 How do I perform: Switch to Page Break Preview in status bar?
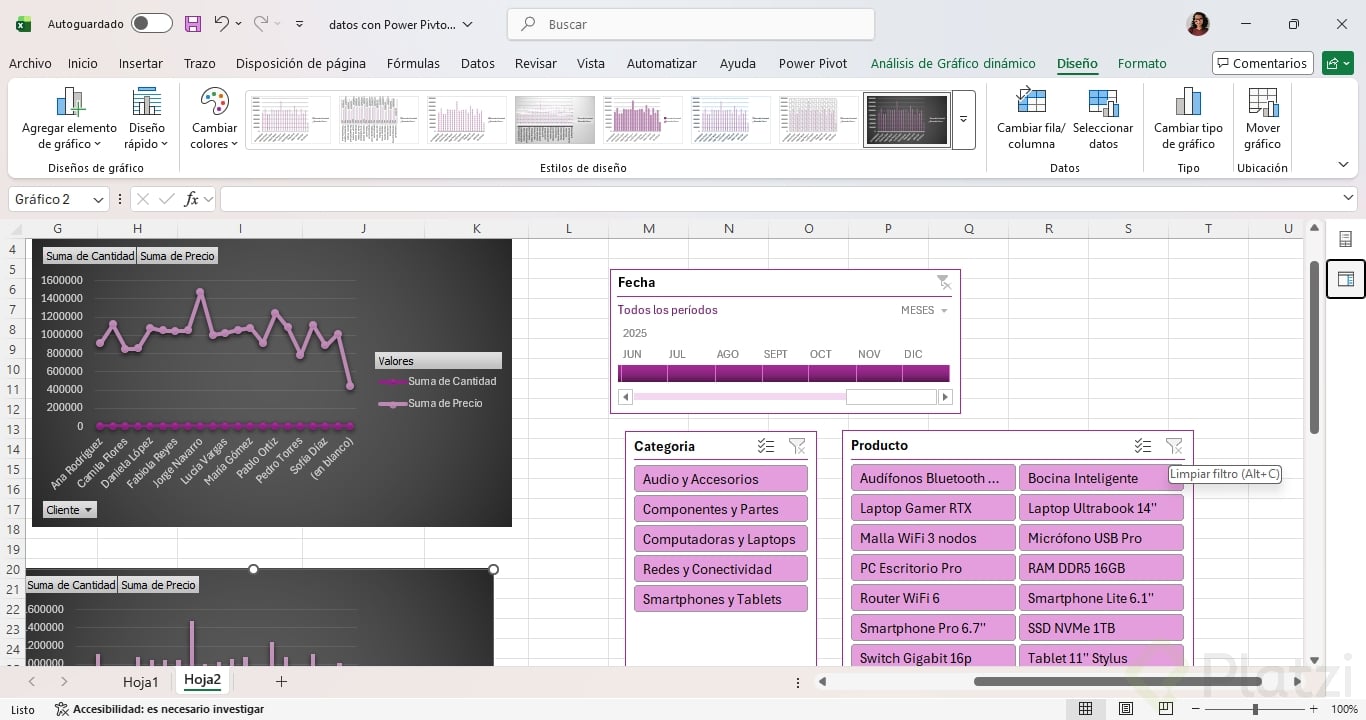click(1165, 709)
